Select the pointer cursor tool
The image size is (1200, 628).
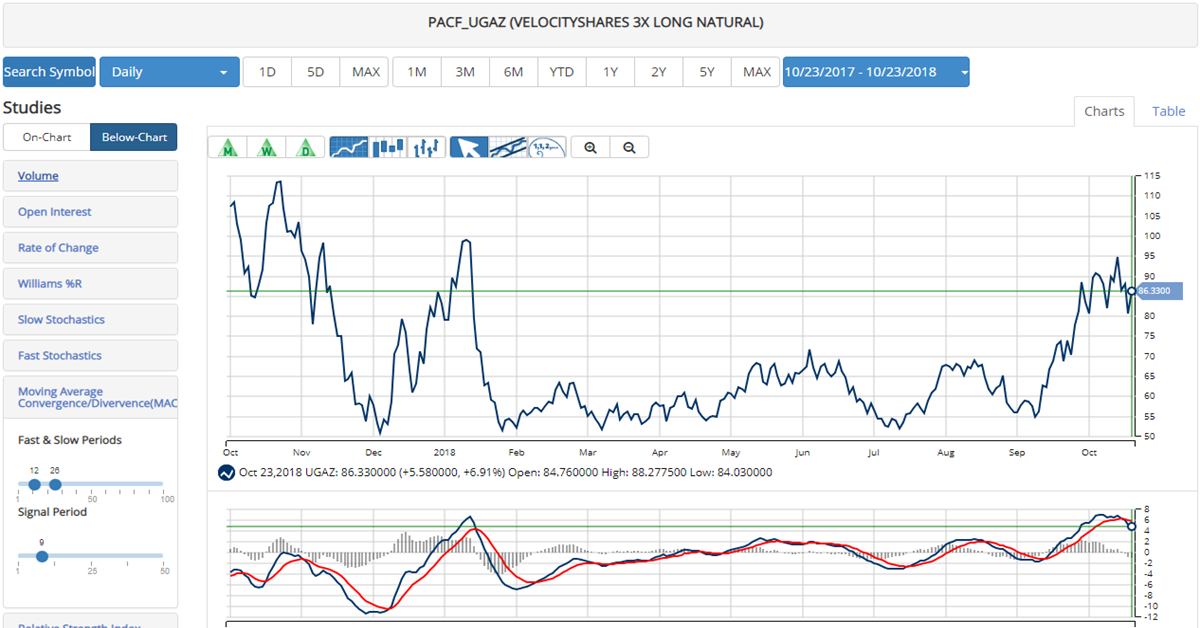(468, 146)
